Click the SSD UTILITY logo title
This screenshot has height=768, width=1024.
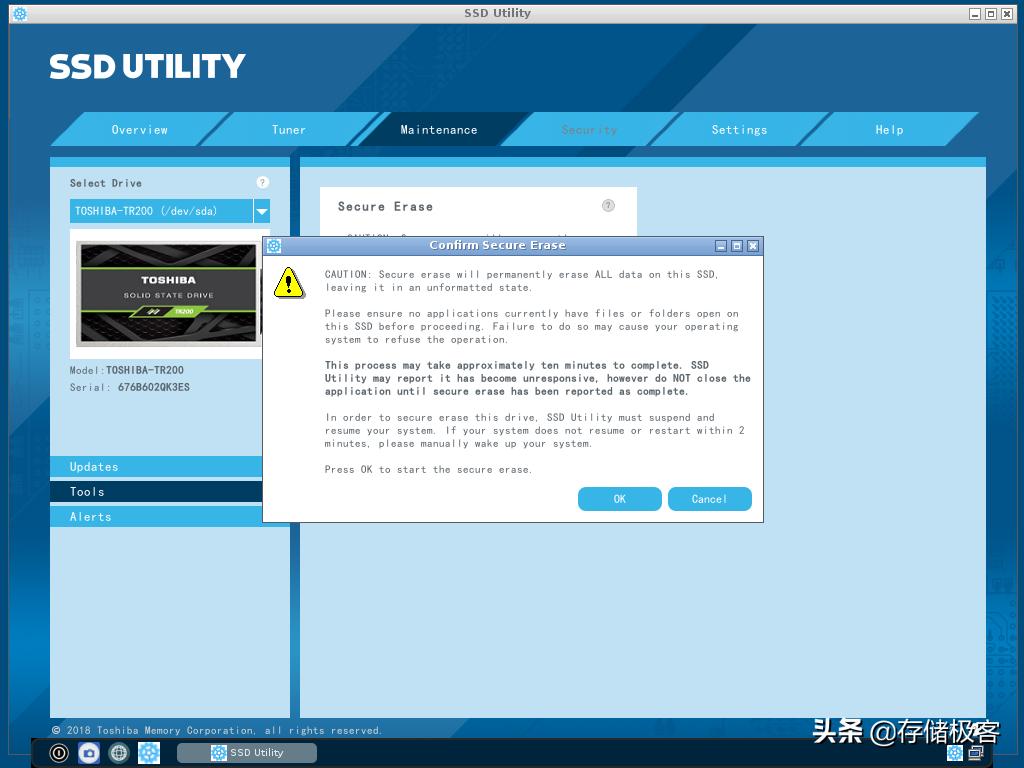pos(147,66)
